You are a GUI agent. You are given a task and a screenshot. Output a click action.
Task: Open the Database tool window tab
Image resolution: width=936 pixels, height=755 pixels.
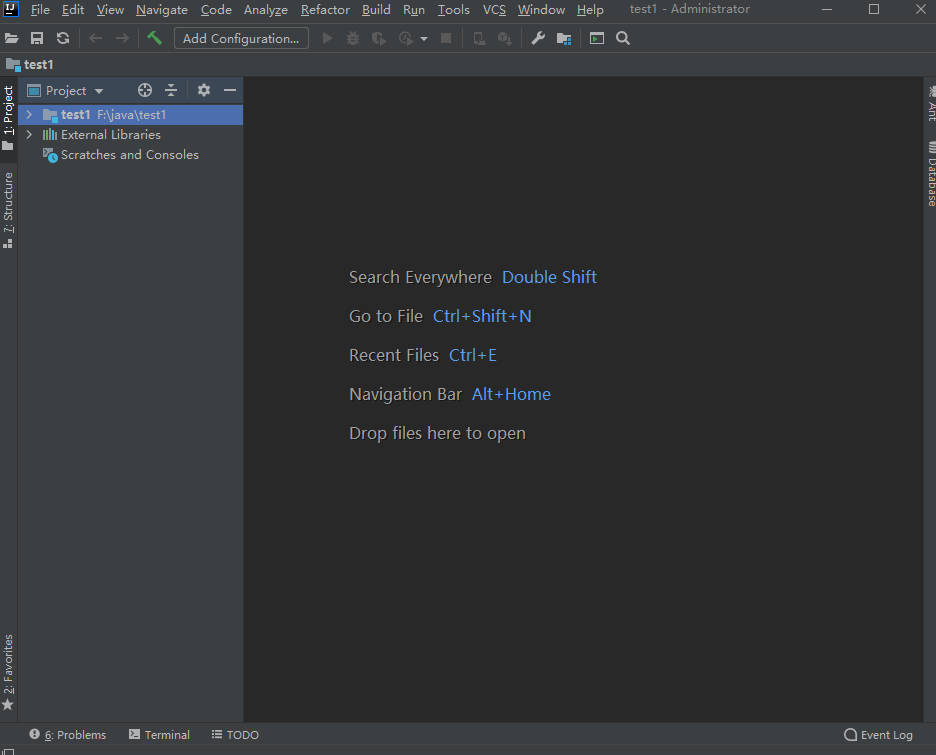(931, 174)
